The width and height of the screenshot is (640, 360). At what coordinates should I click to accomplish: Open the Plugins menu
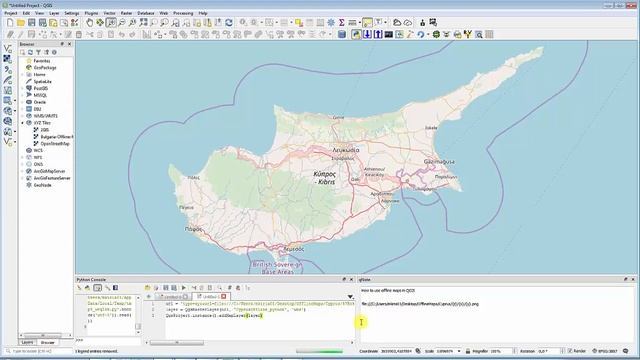[x=91, y=13]
